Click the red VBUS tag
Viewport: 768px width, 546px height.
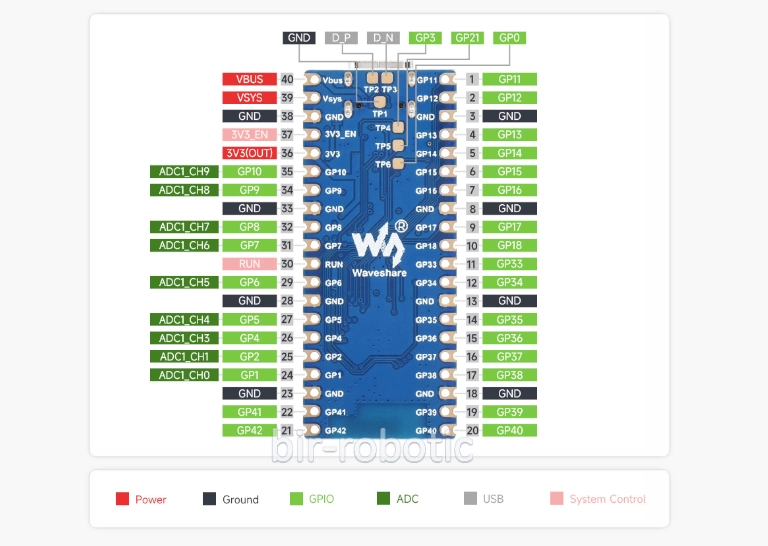[x=249, y=79]
